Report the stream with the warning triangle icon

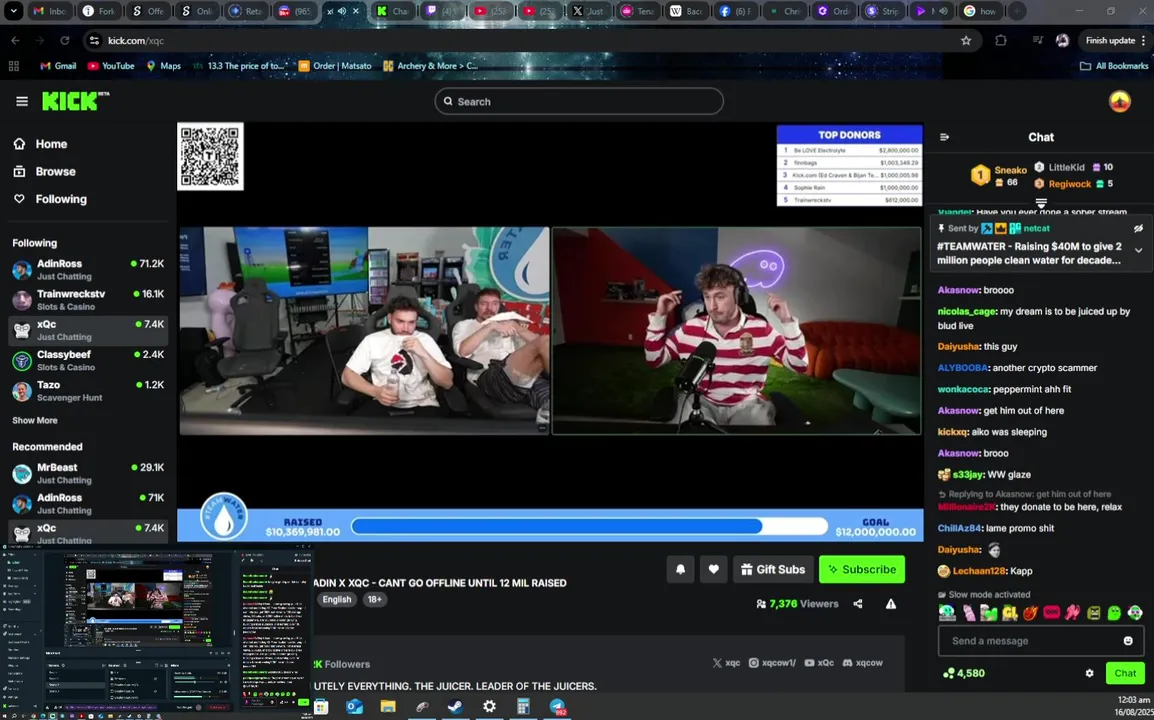pos(891,604)
